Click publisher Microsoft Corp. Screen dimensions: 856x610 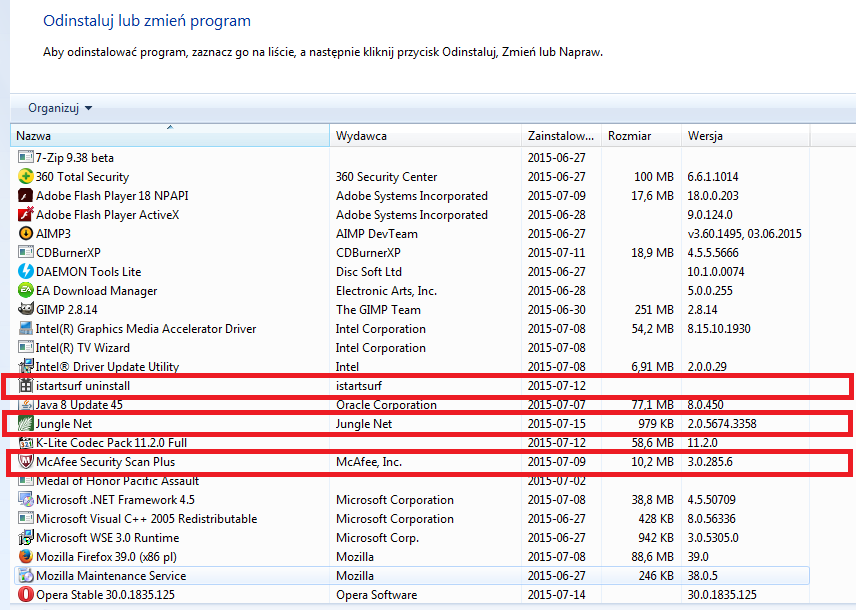pyautogui.click(x=377, y=537)
